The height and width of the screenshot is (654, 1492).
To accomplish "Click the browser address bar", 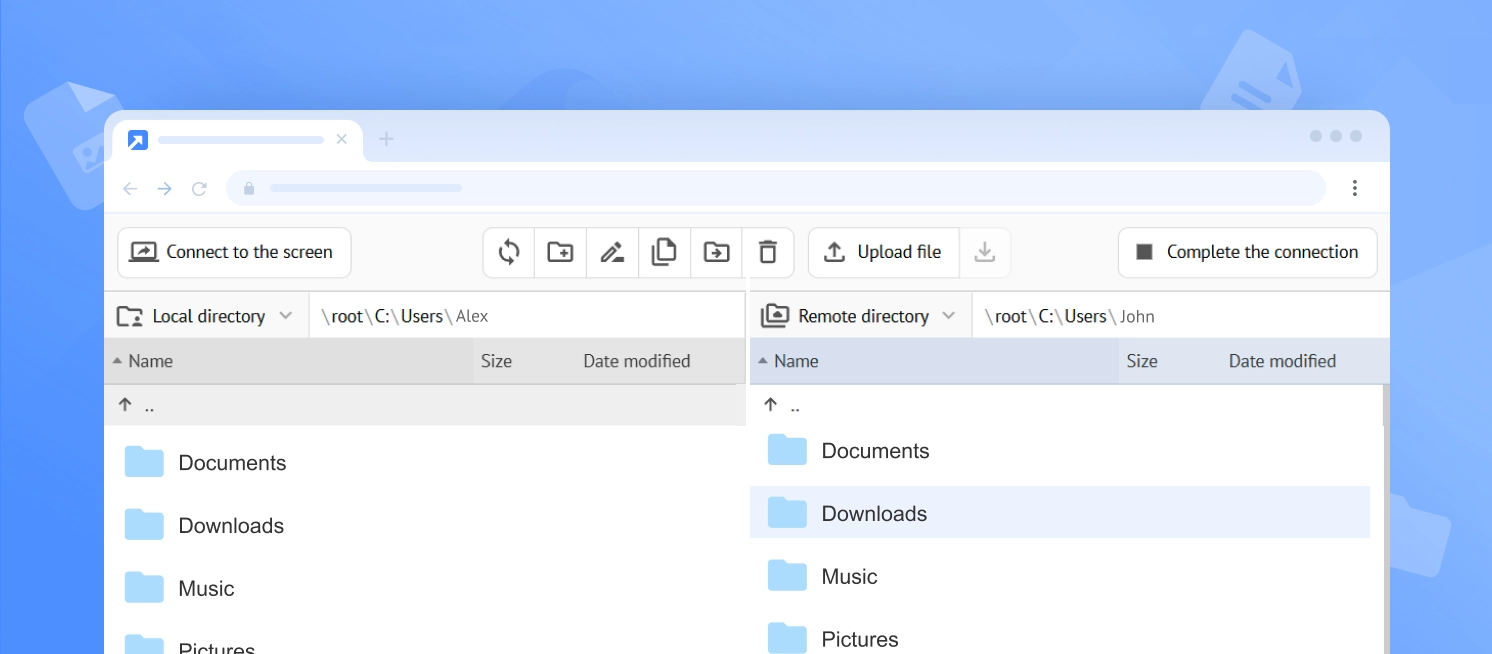I will (x=775, y=188).
